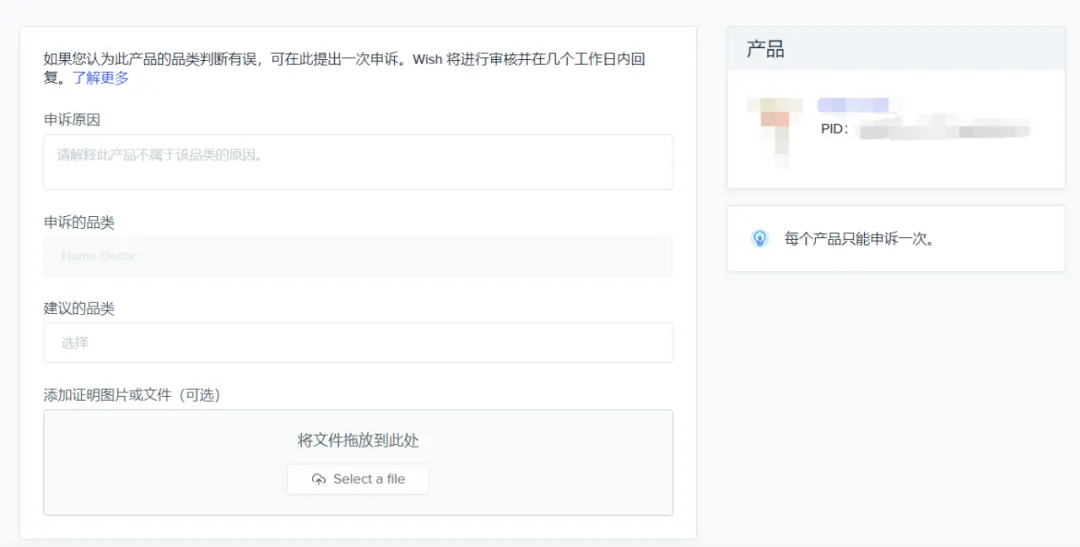Open the 建议的品类 选择 dropdown

tap(358, 342)
